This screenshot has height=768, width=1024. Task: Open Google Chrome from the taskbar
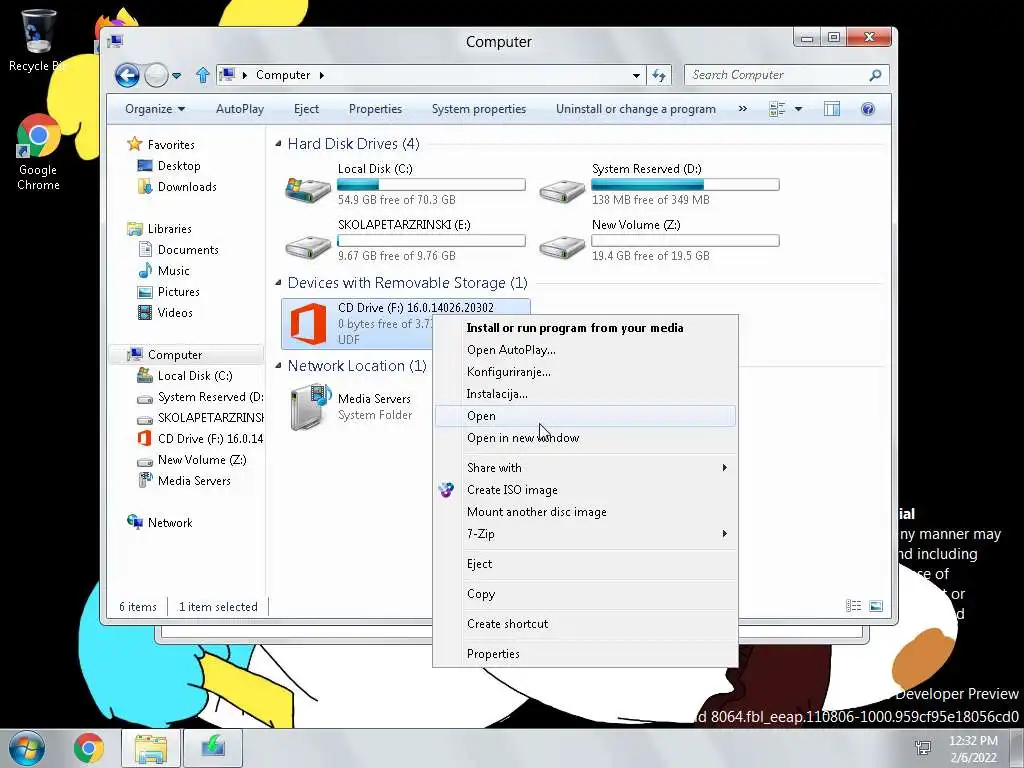[x=89, y=748]
